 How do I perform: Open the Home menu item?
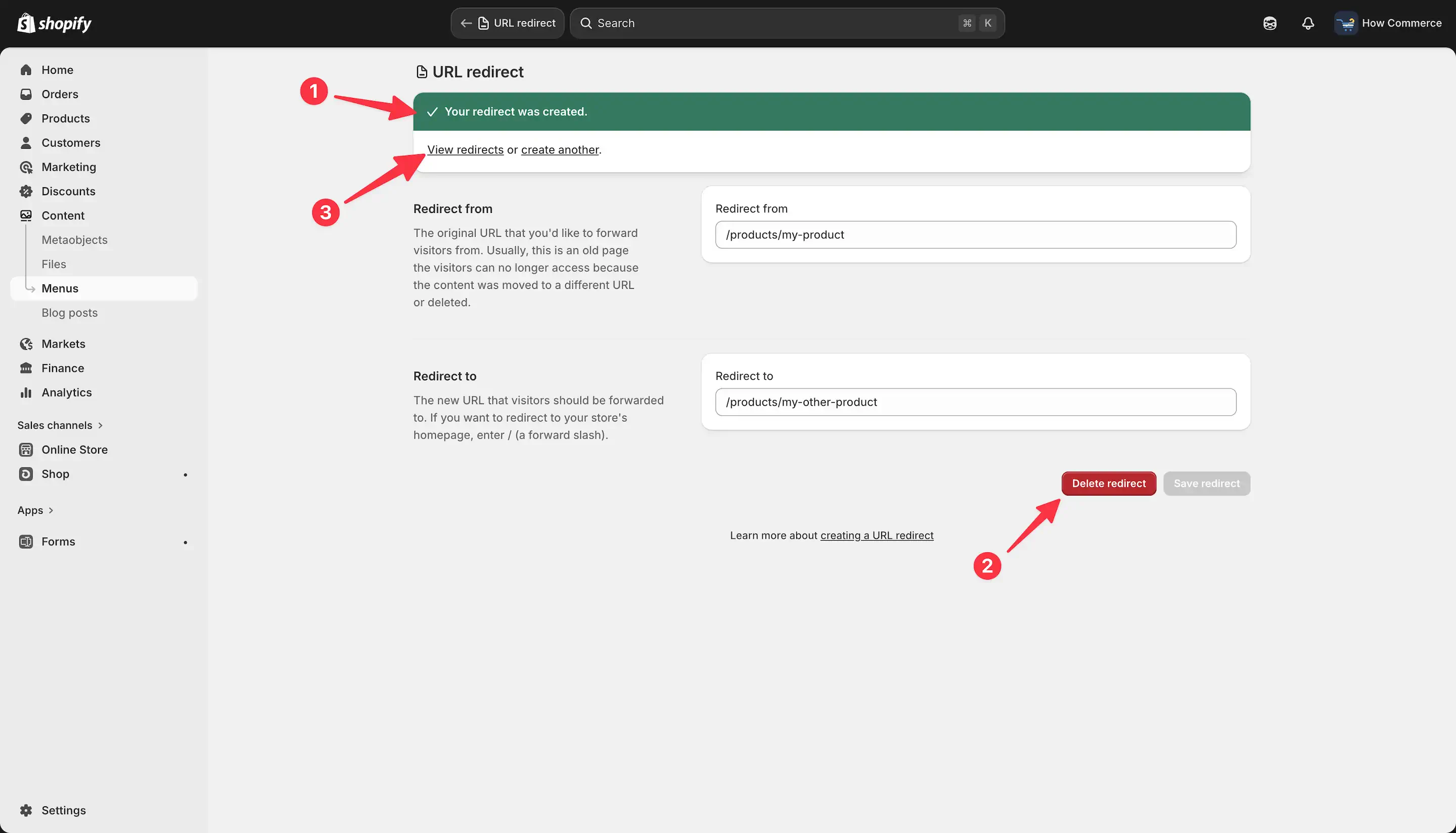coord(104,70)
